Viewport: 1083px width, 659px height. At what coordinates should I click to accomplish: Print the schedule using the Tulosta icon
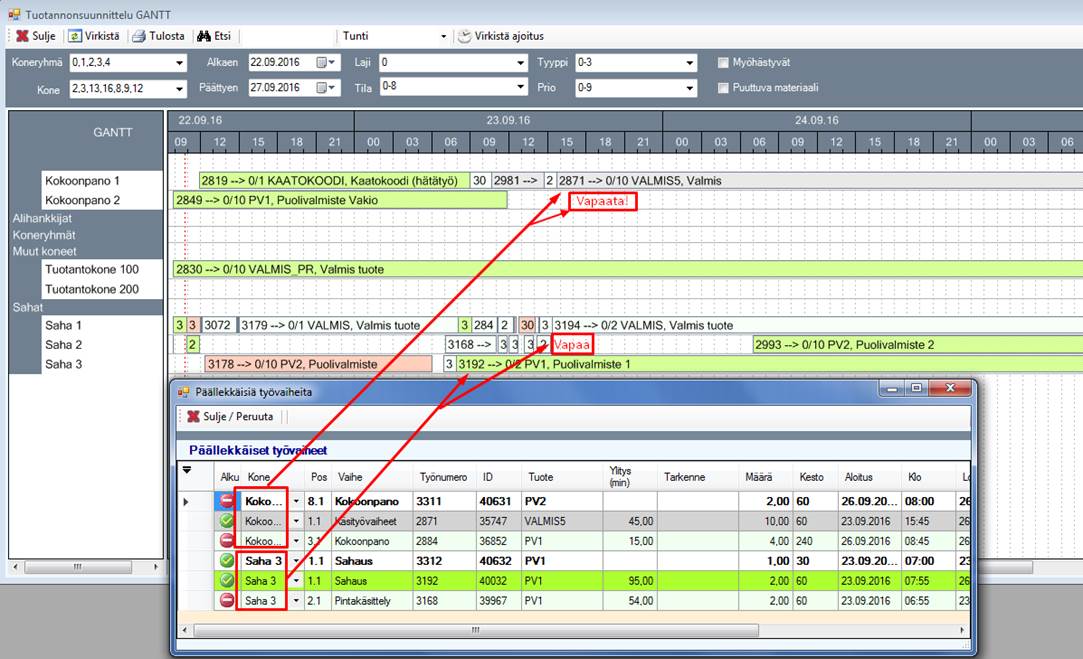[x=139, y=36]
